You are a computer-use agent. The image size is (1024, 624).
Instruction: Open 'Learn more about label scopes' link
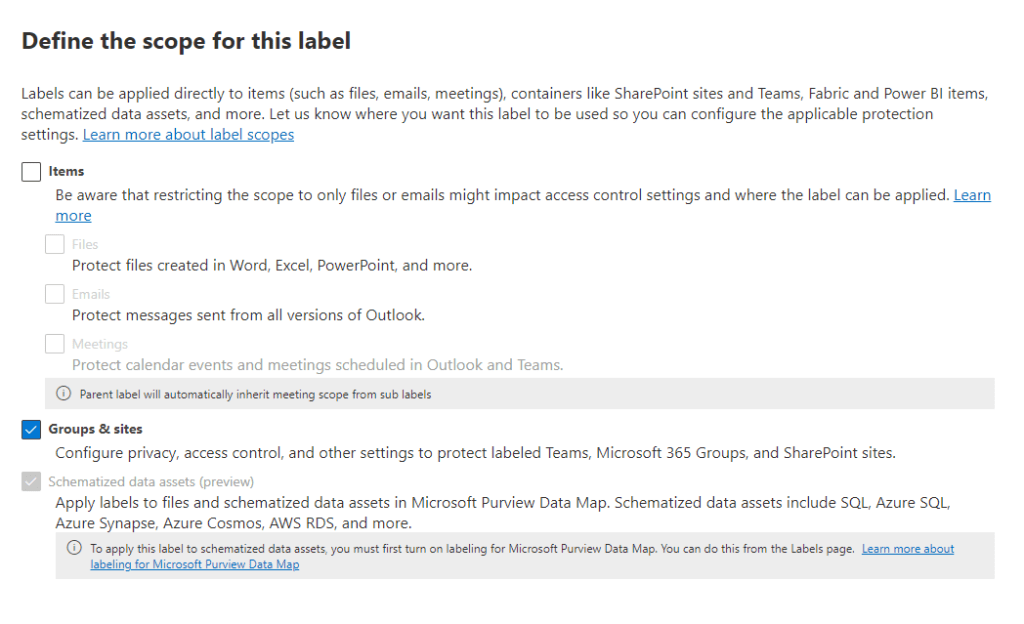(188, 134)
